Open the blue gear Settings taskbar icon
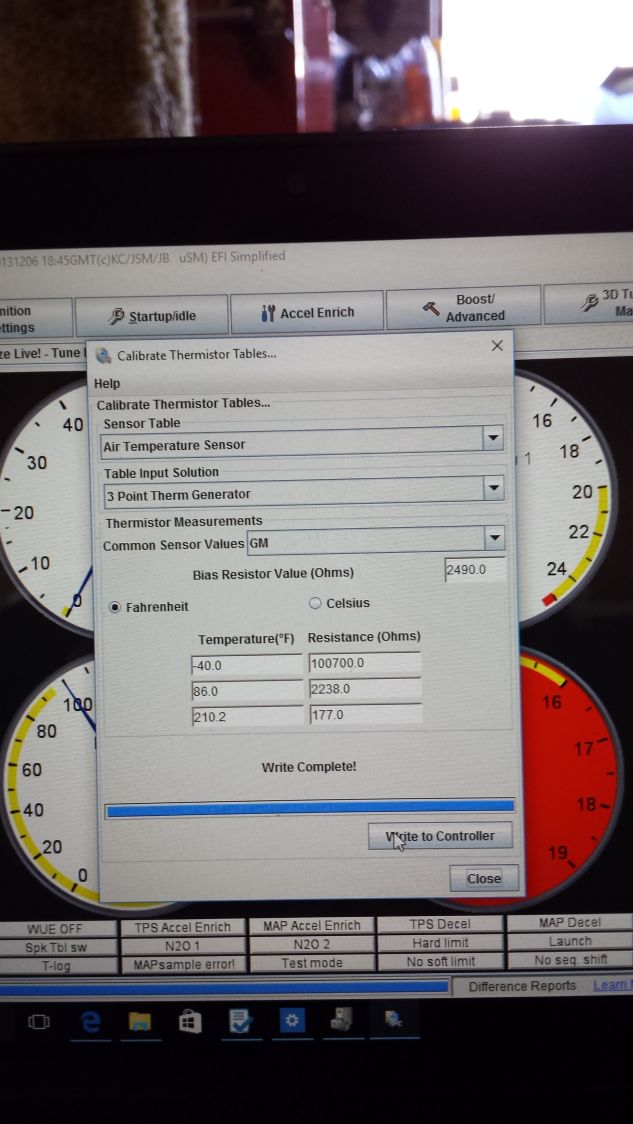The image size is (633, 1124). (x=292, y=1021)
